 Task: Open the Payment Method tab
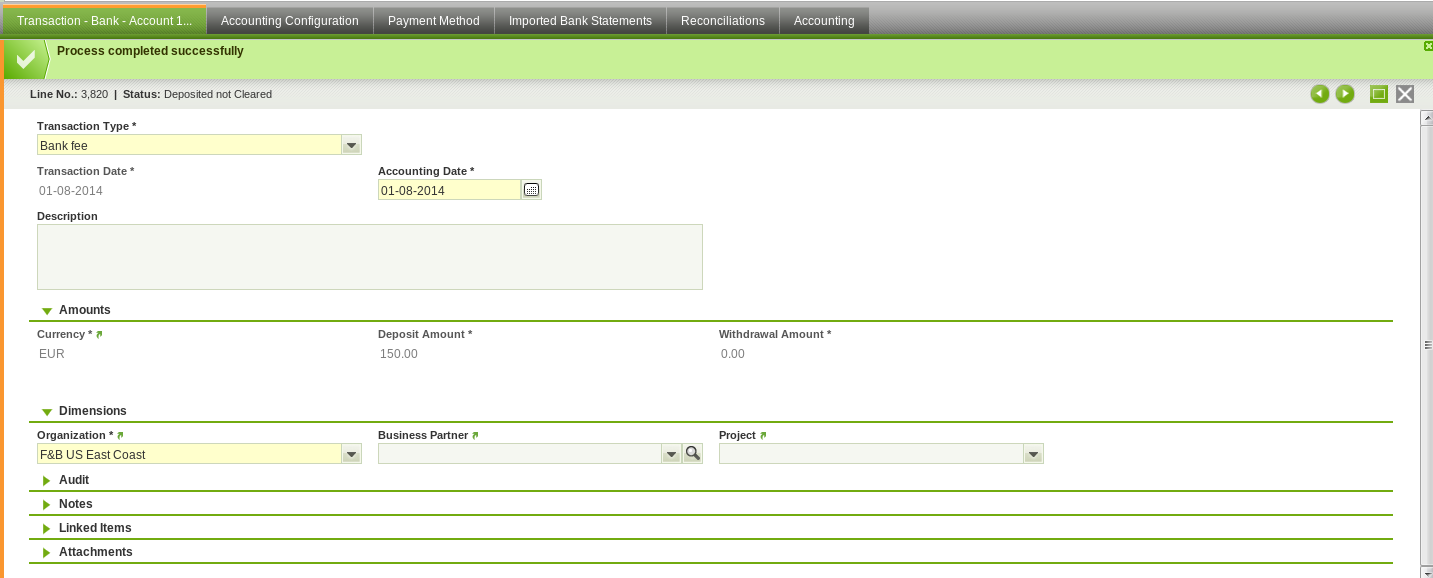coord(433,21)
